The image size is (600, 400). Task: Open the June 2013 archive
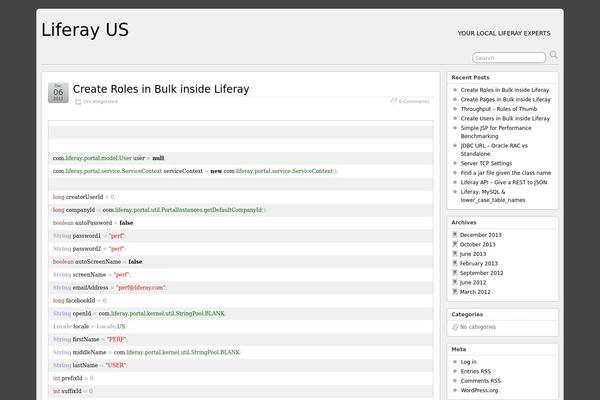coord(473,254)
